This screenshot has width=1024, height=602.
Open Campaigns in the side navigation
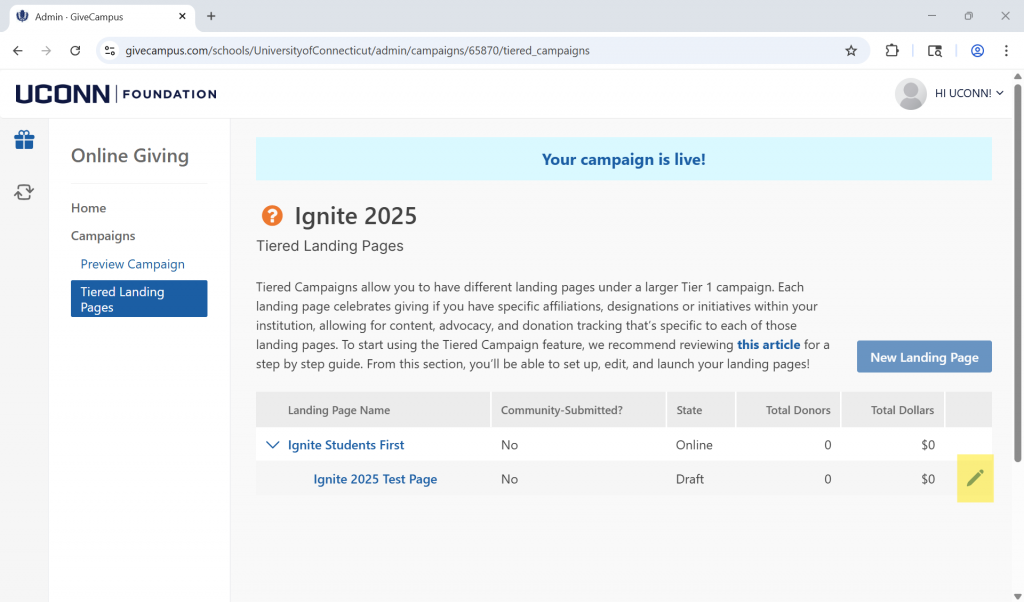coord(103,236)
